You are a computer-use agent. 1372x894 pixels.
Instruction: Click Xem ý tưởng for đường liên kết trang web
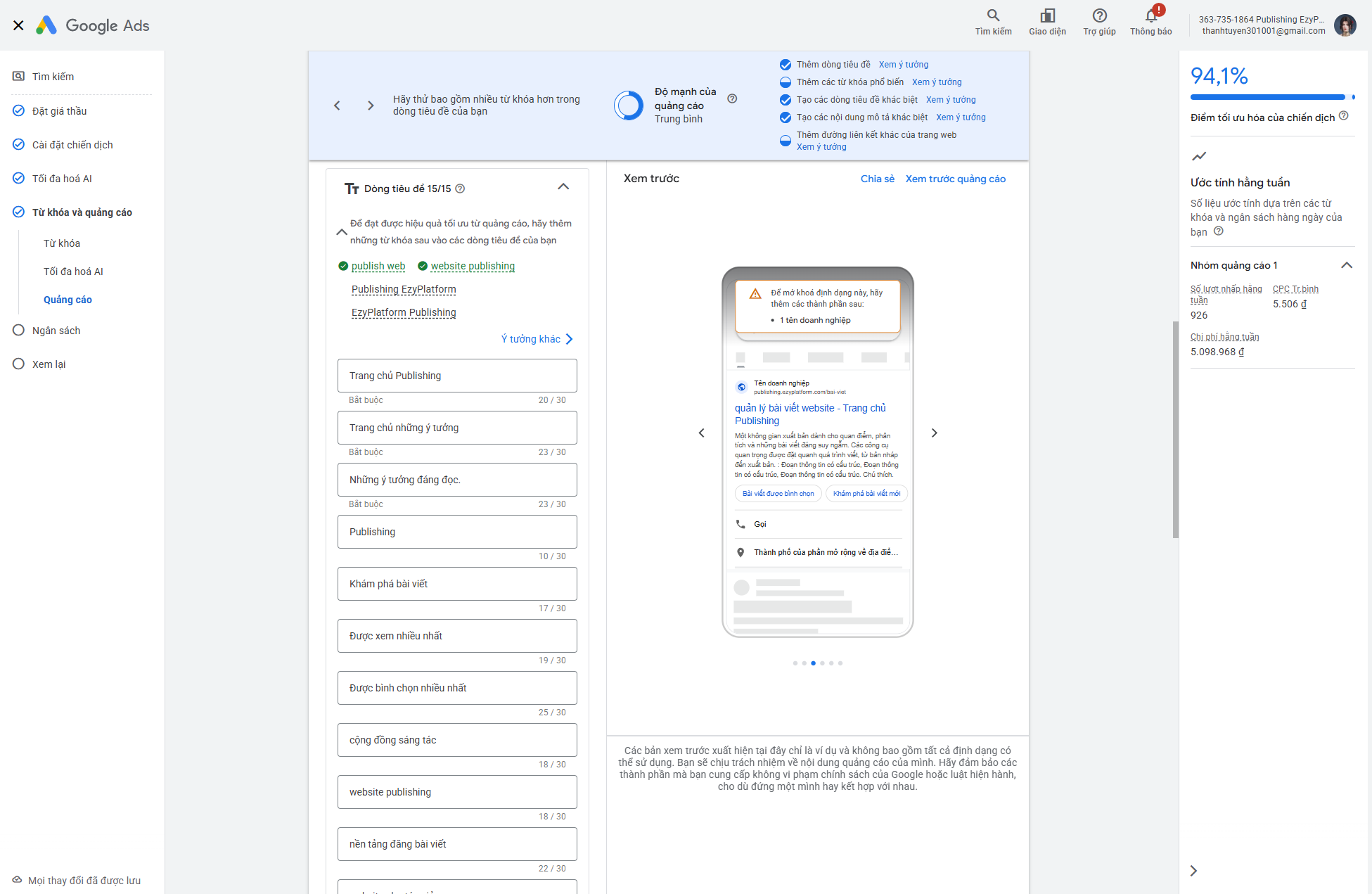821,147
